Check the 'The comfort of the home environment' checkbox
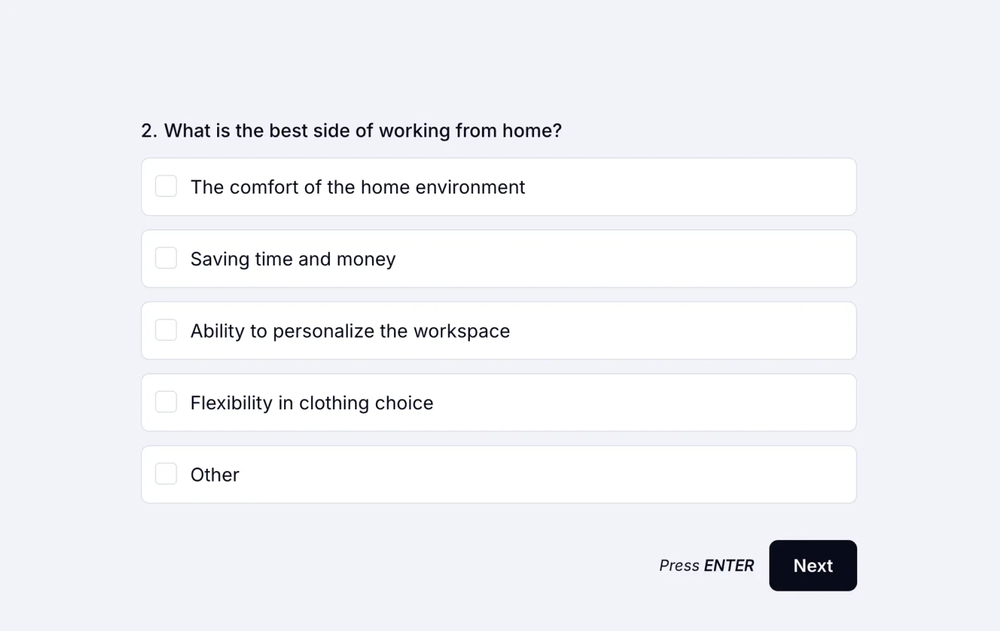The height and width of the screenshot is (631, 1000). click(166, 186)
